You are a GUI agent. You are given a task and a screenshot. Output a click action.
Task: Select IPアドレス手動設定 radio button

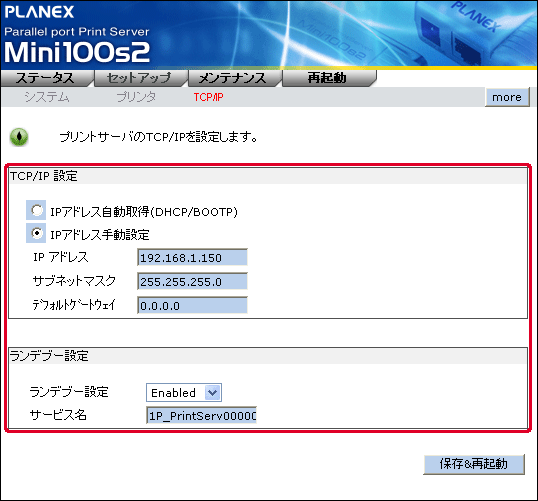pos(36,233)
